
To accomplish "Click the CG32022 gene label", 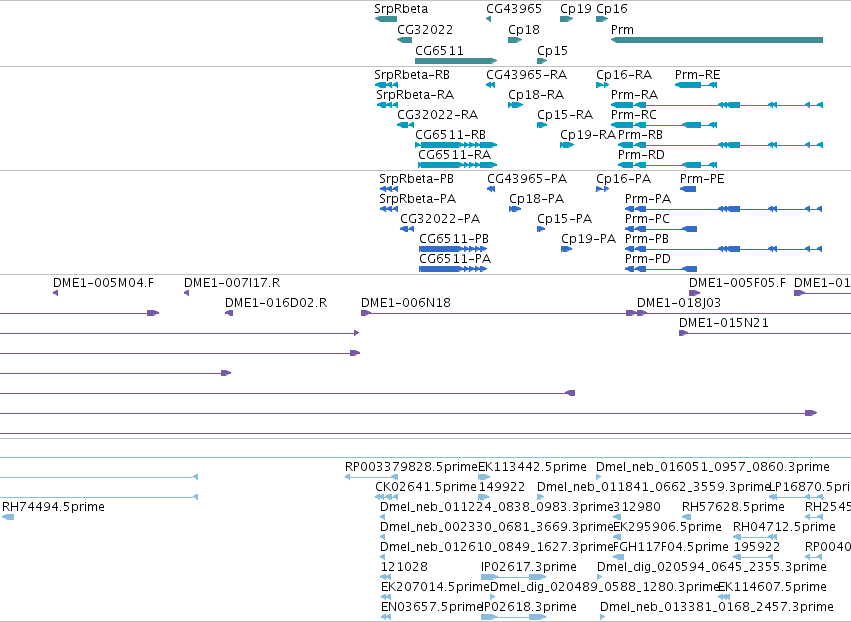I will click(425, 30).
